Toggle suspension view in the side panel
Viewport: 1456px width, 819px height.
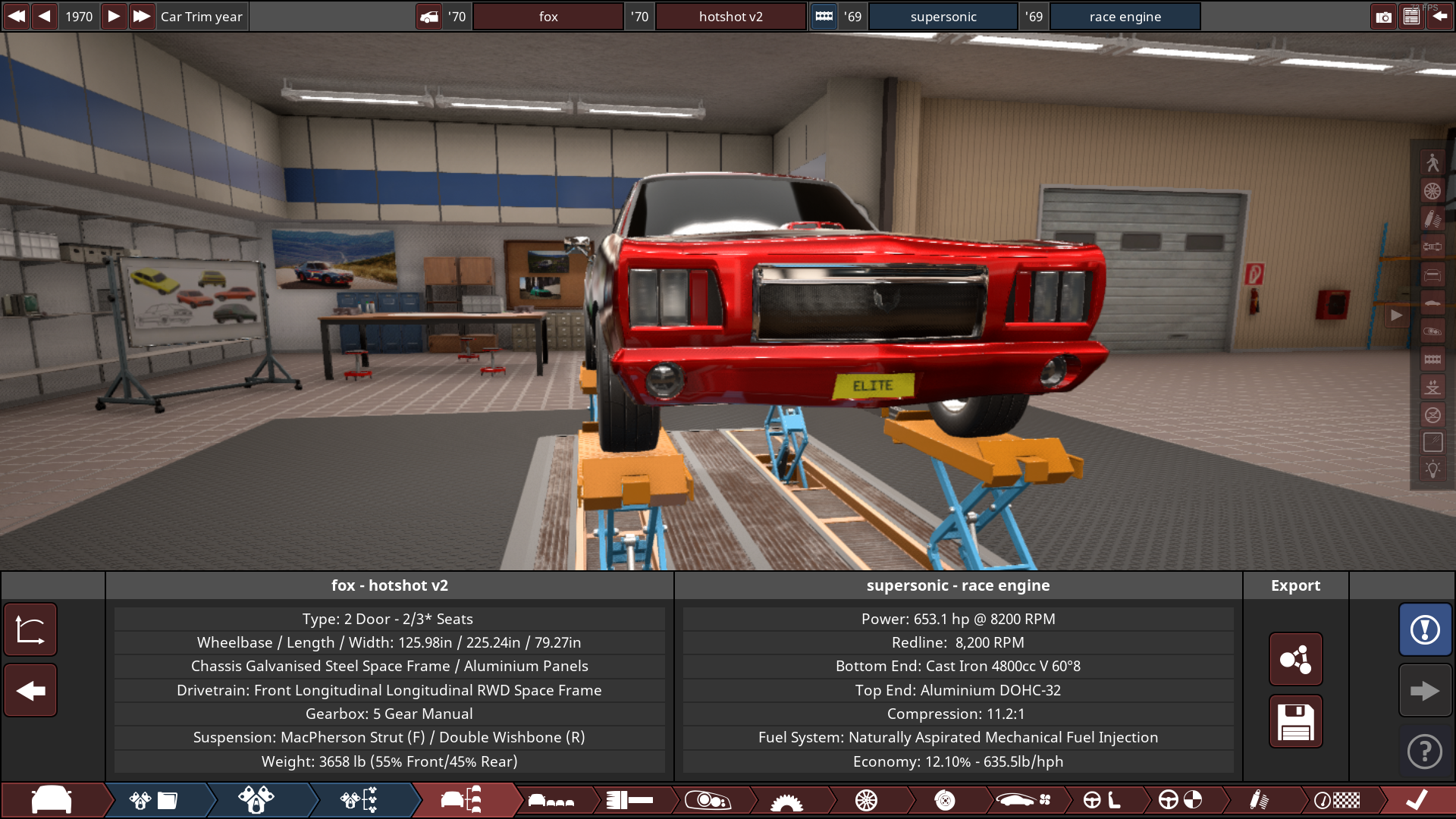pos(1432,218)
